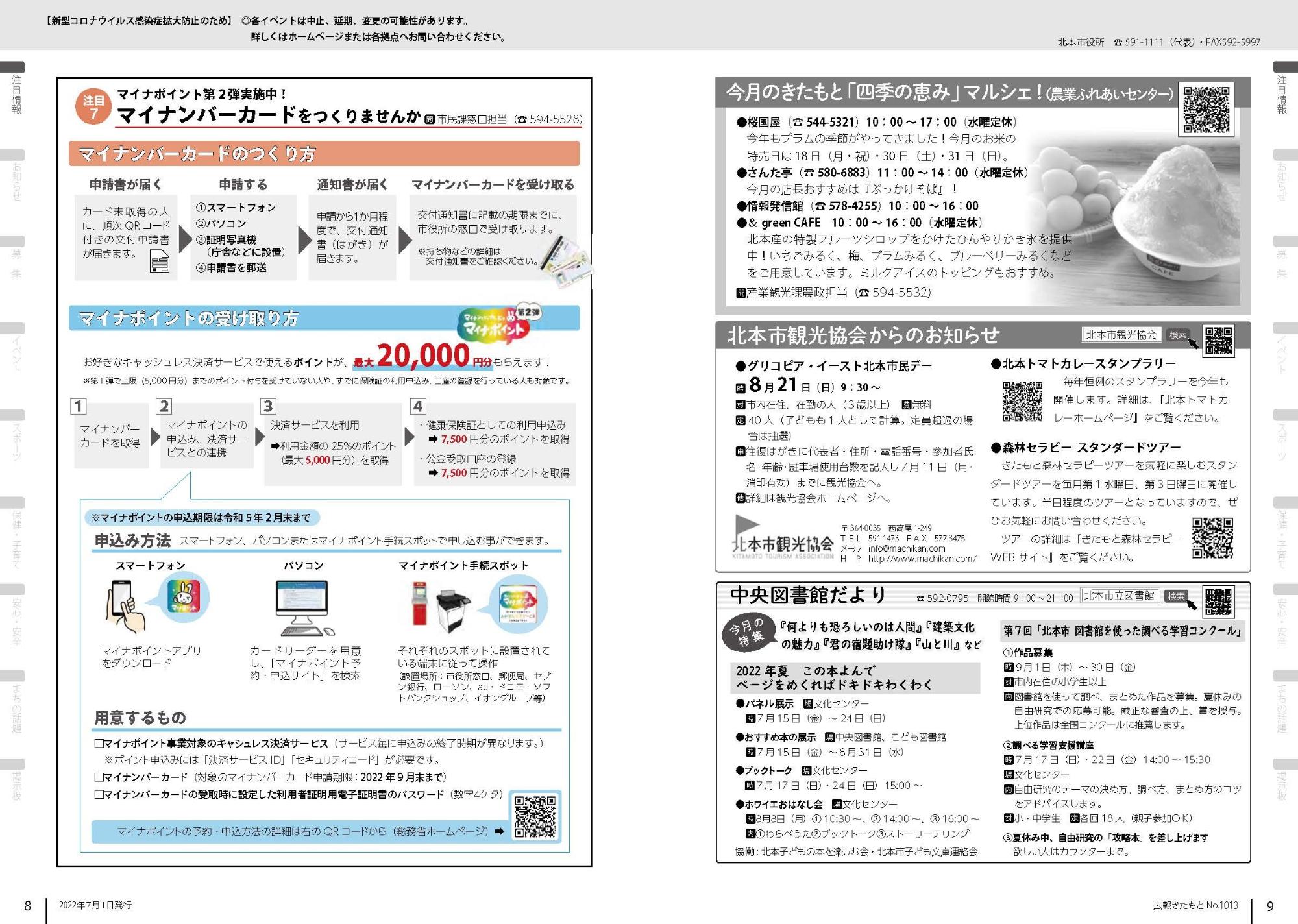Click the マイナポイント app rabbit icon

(184, 597)
